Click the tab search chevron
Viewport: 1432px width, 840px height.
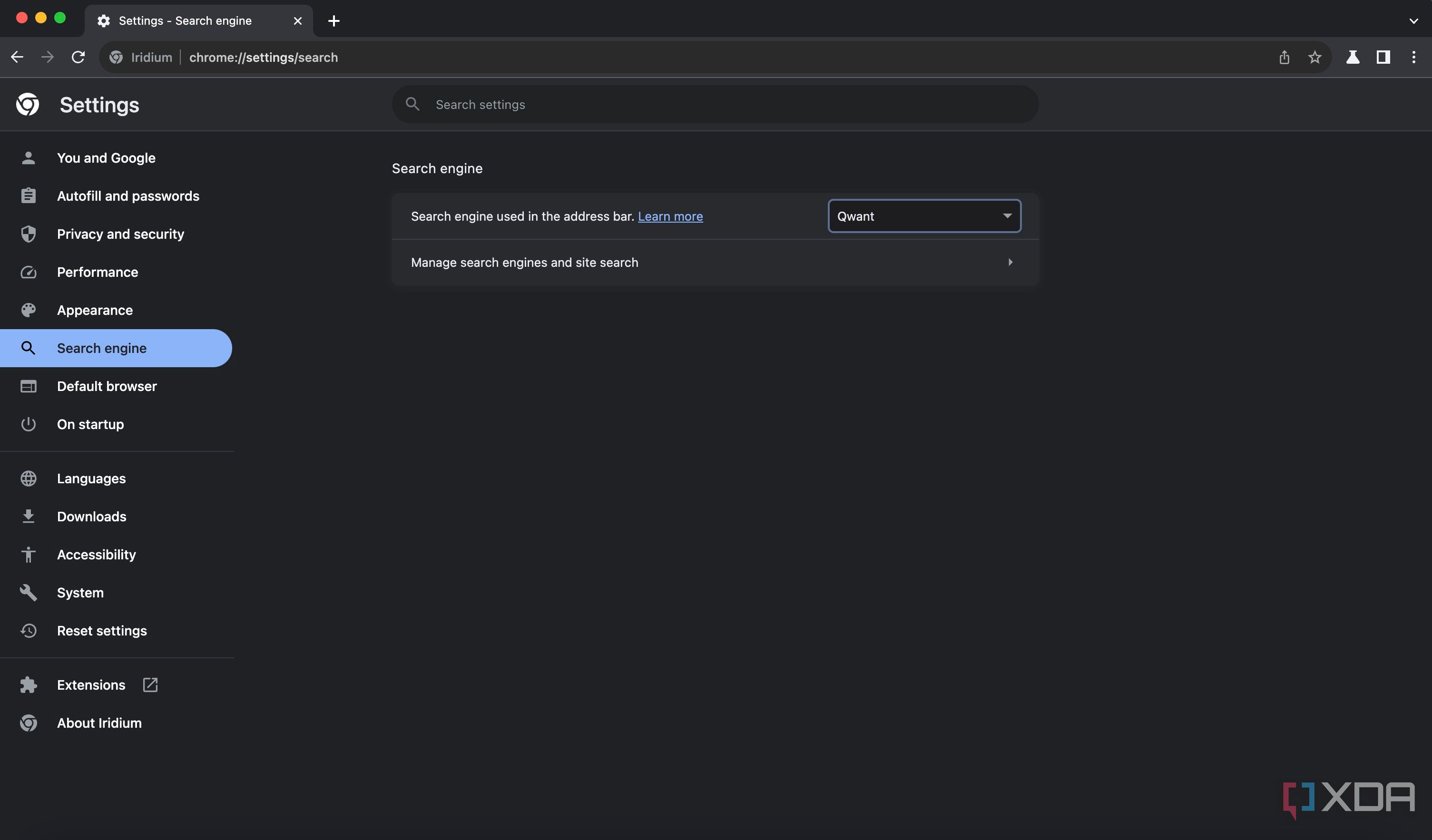[x=1414, y=21]
